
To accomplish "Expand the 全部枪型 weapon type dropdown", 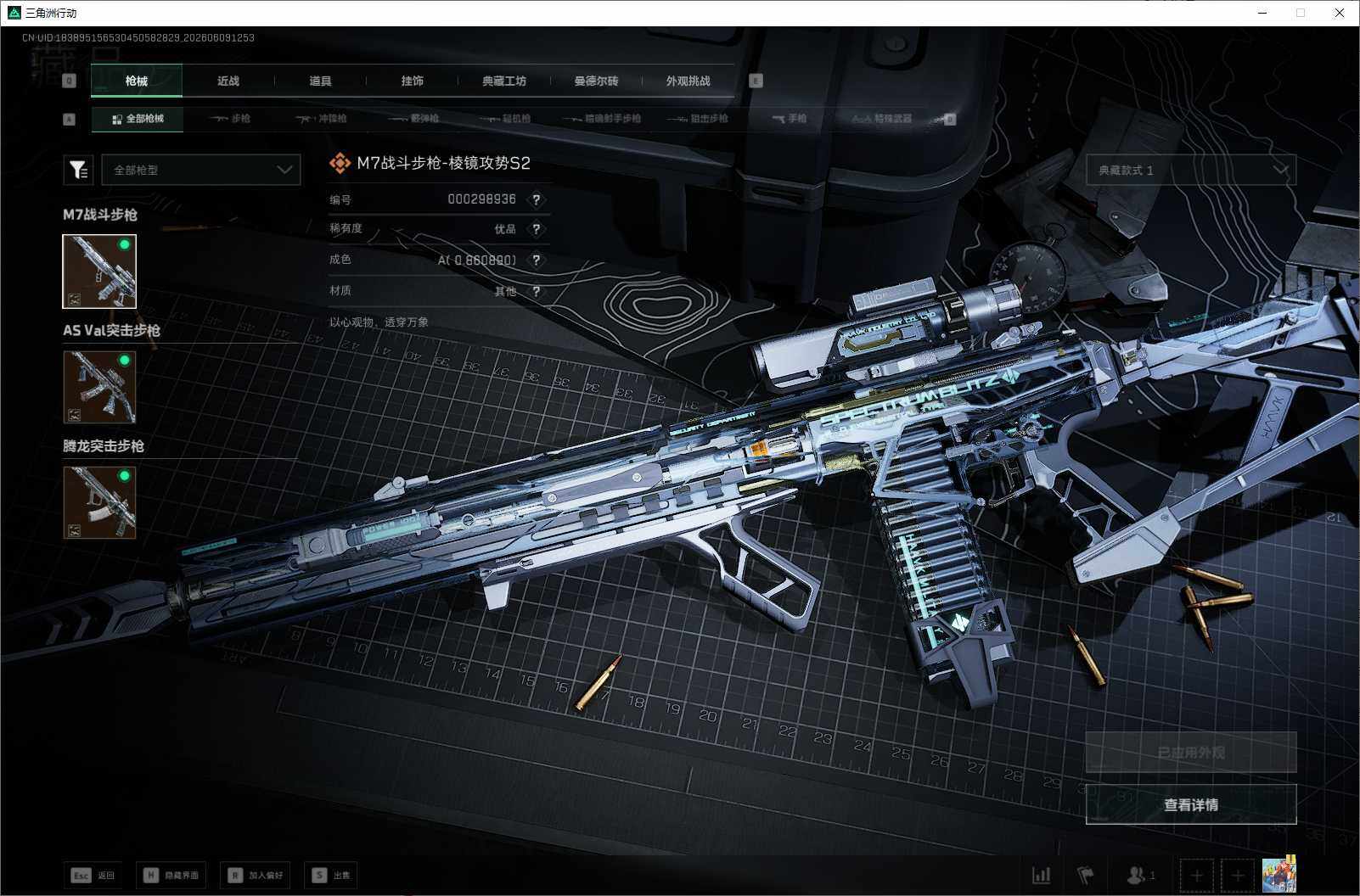I will pos(201,170).
